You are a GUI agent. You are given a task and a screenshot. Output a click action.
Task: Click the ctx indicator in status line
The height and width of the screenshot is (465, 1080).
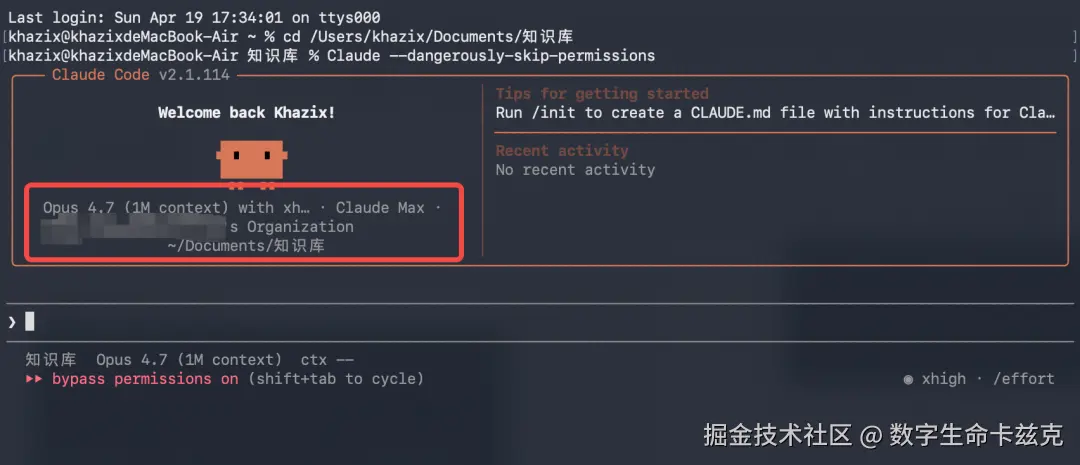[327, 360]
